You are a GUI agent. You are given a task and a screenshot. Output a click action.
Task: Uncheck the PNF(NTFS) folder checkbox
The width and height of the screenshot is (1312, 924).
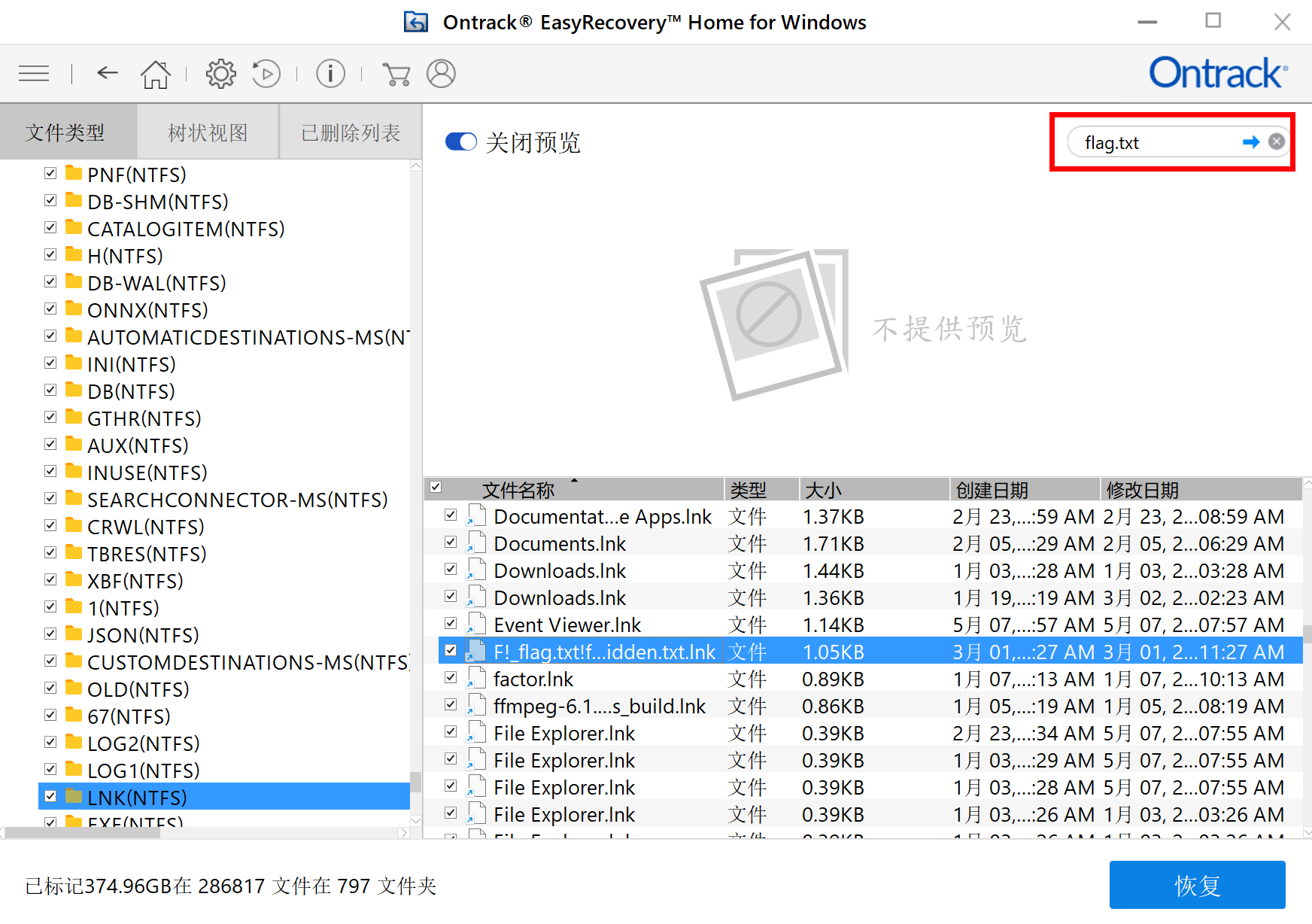(50, 174)
